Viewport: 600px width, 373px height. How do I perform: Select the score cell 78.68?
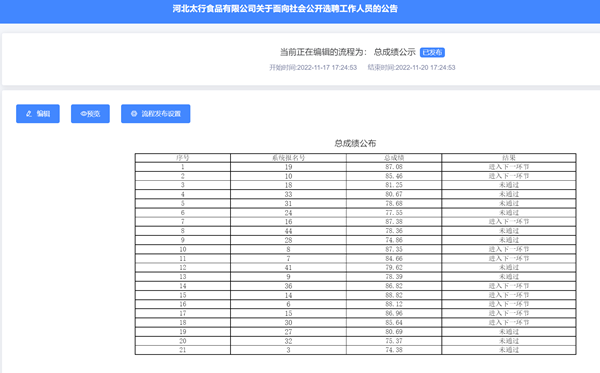tap(394, 204)
